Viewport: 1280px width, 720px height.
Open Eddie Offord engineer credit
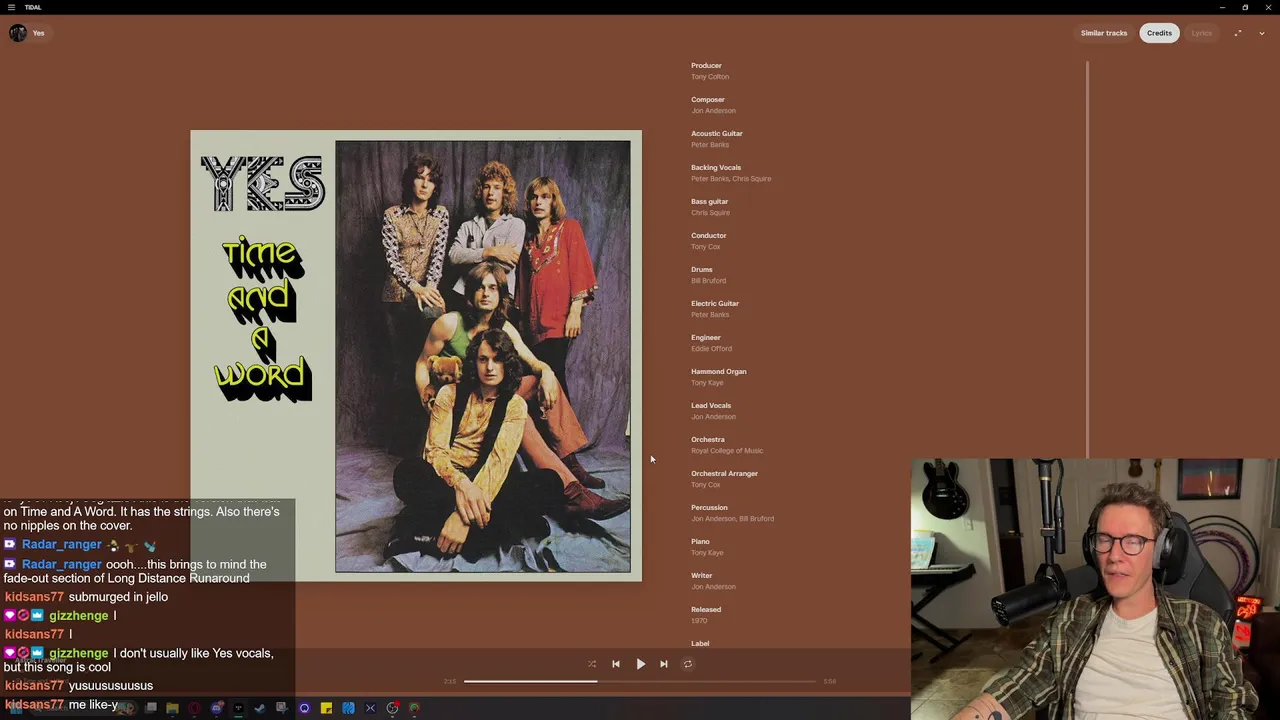712,349
